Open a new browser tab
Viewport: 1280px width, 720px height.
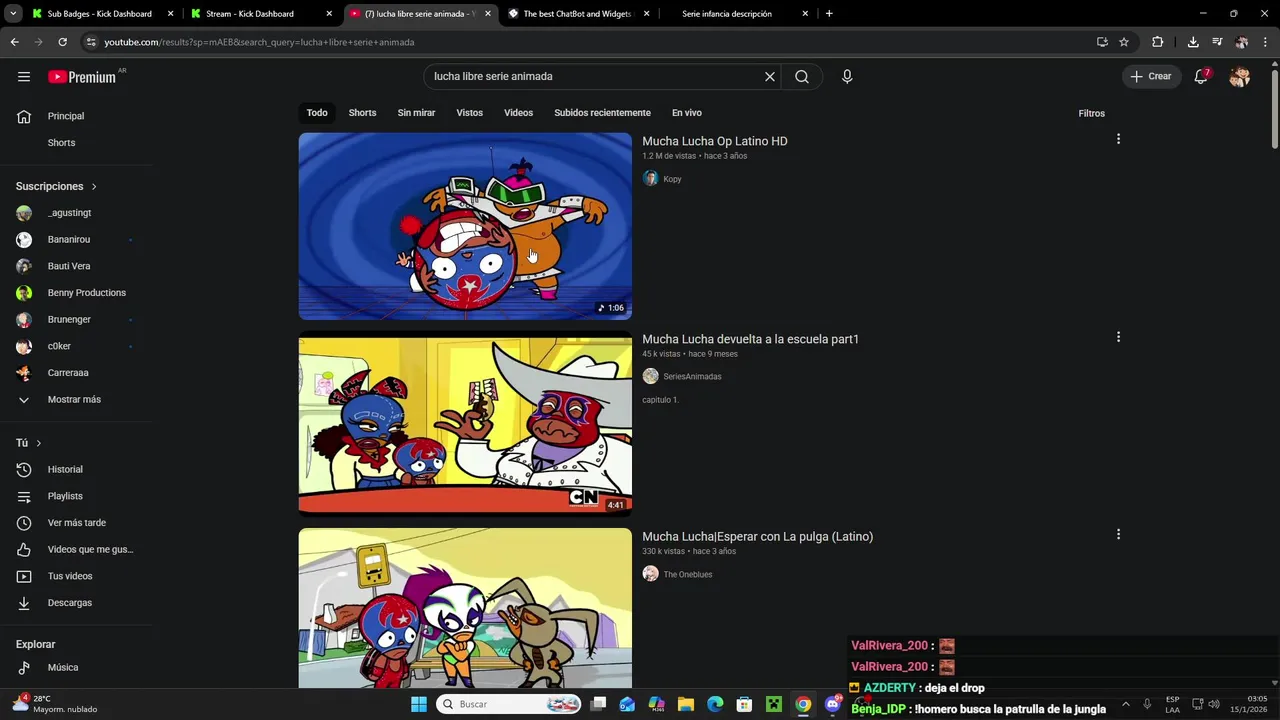click(829, 14)
